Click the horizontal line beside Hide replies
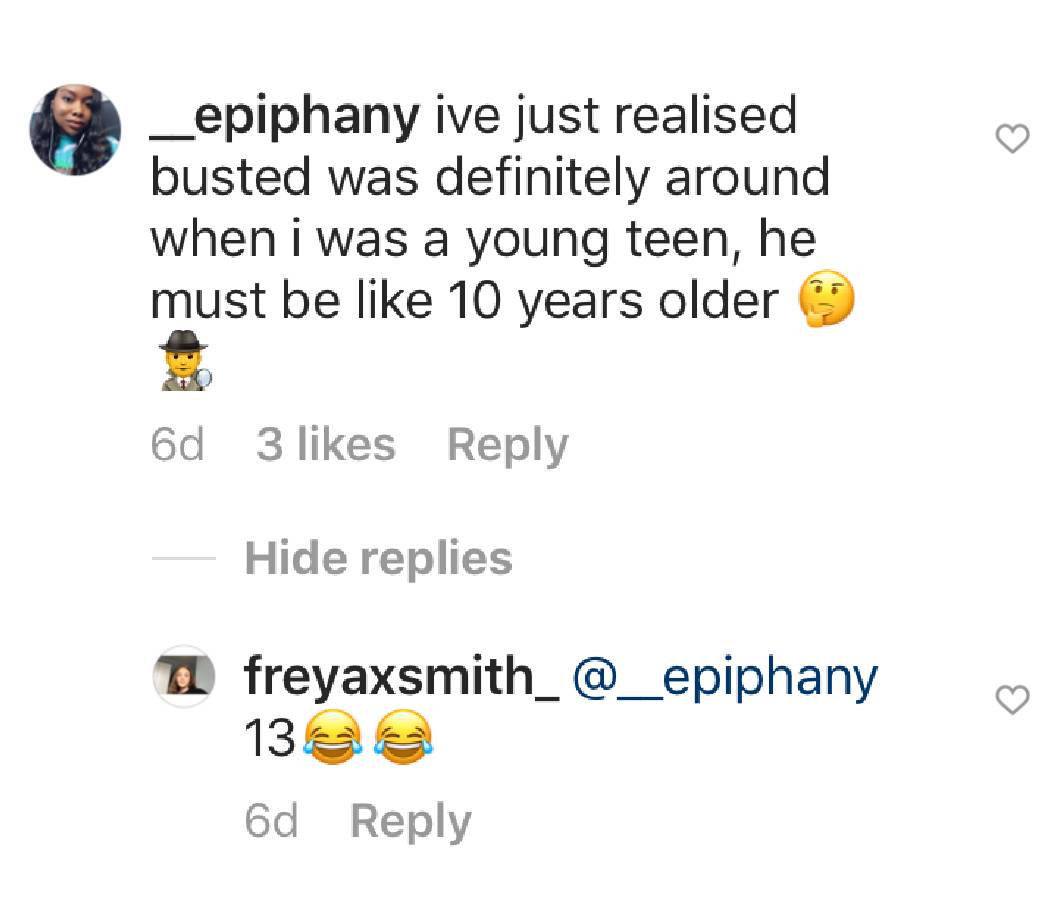This screenshot has width=1059, height=917. [184, 558]
